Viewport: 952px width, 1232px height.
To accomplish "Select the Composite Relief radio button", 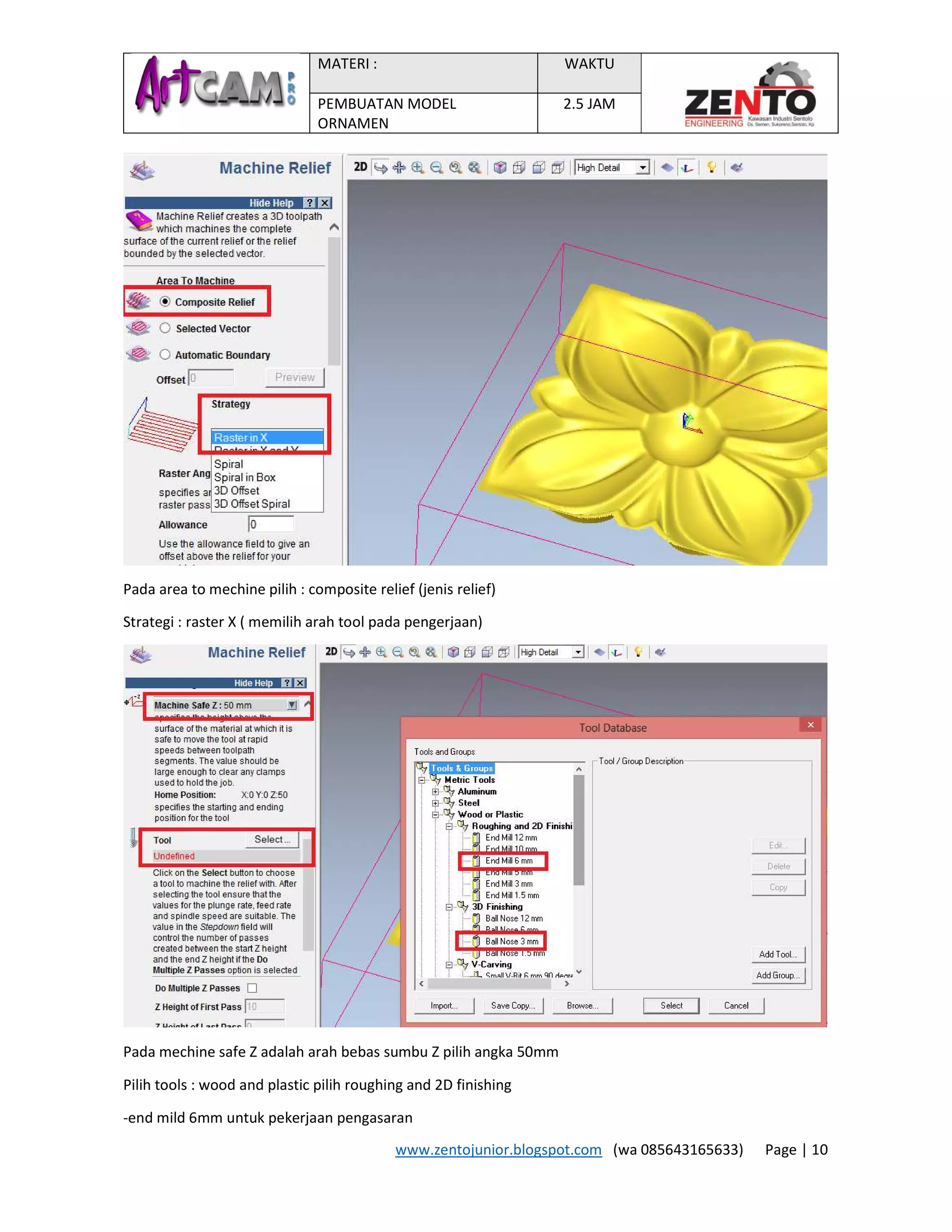I will pos(165,302).
